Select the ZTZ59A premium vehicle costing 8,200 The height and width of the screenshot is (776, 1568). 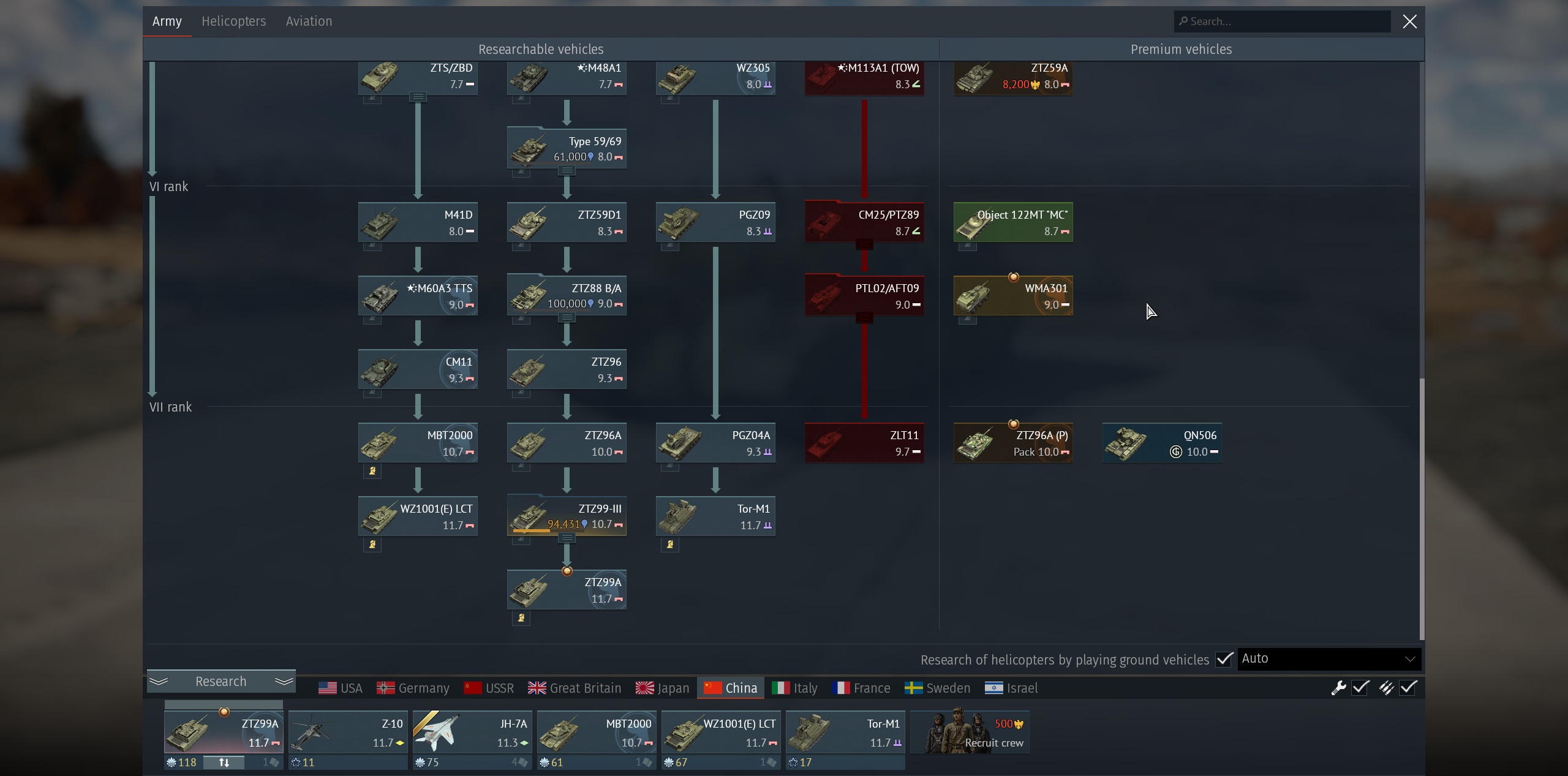1013,78
